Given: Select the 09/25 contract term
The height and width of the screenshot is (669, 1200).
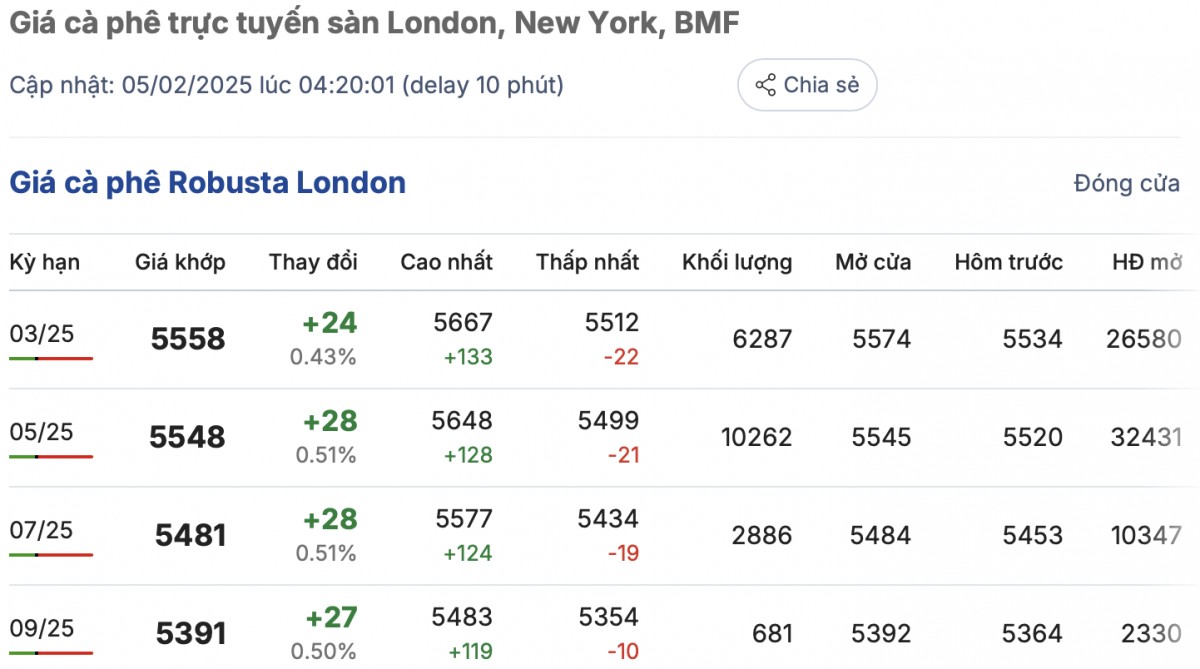Looking at the screenshot, I should 42,628.
